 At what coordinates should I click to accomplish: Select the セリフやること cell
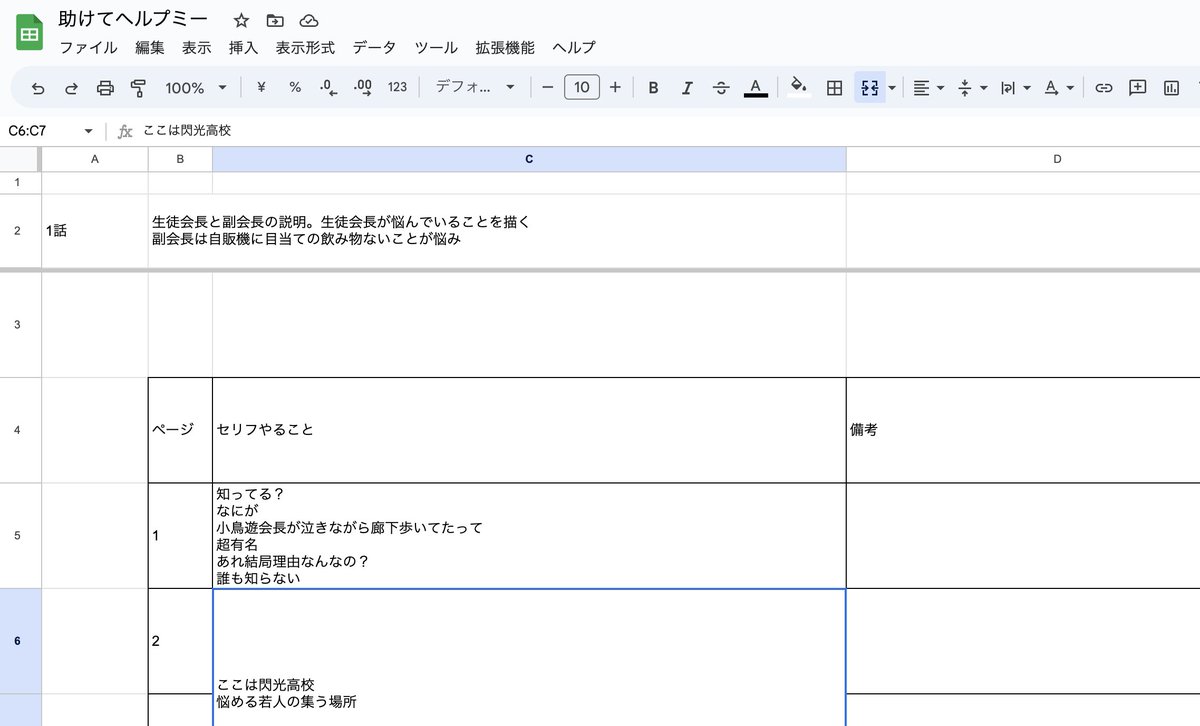click(529, 430)
